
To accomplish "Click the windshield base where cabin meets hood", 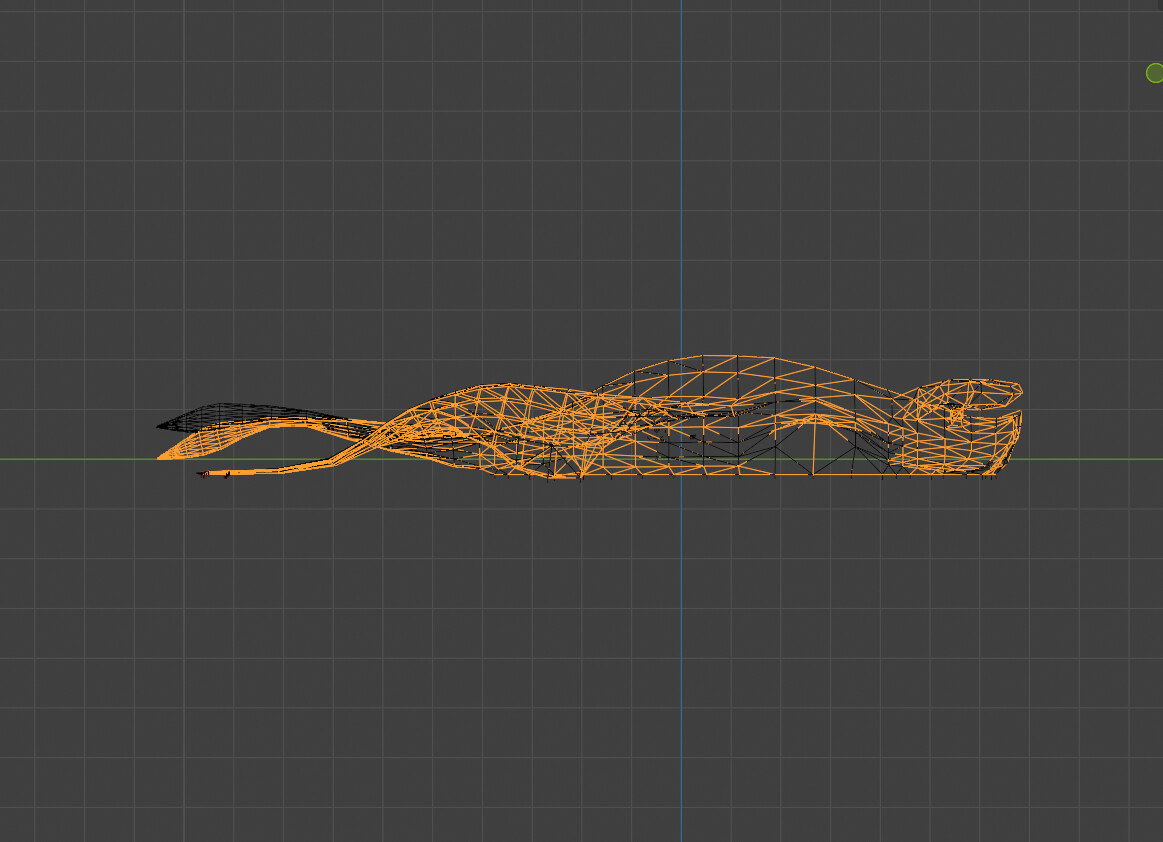I will tap(597, 388).
